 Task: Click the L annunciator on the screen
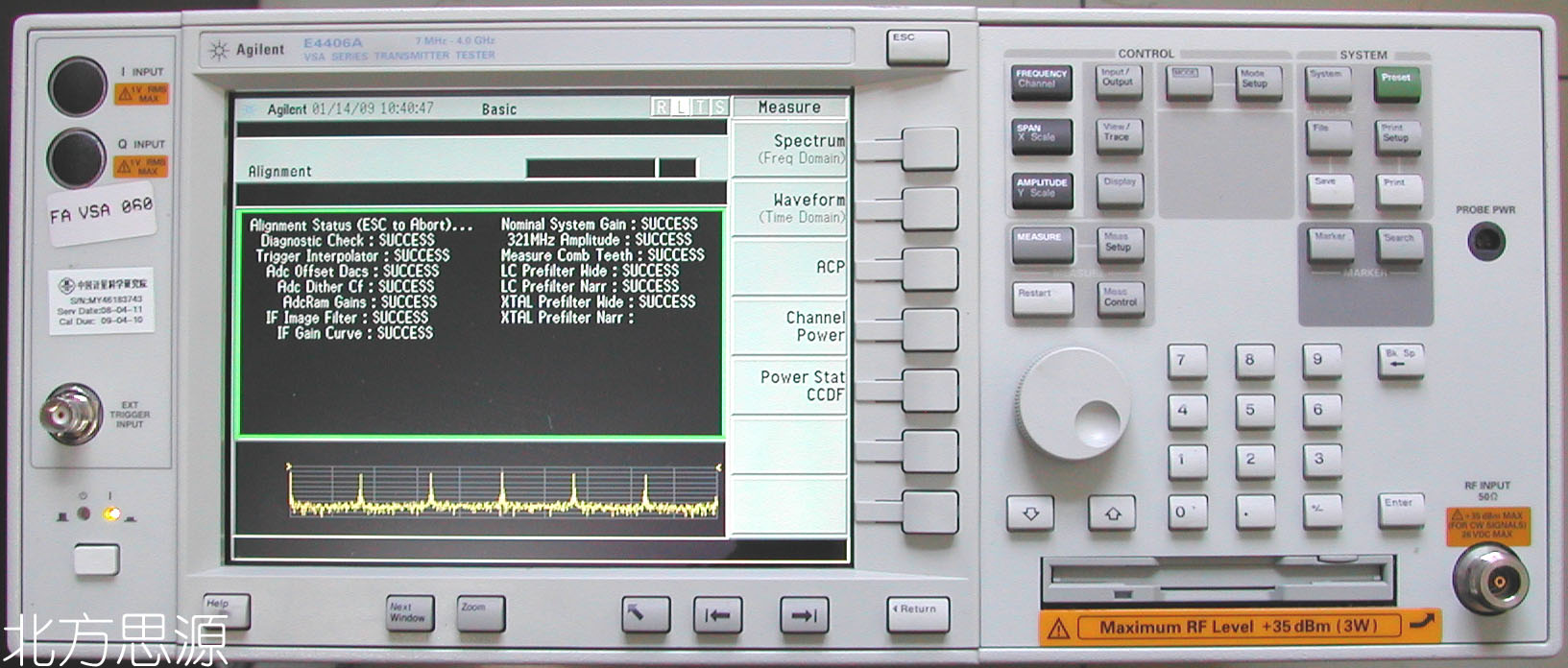pyautogui.click(x=681, y=107)
